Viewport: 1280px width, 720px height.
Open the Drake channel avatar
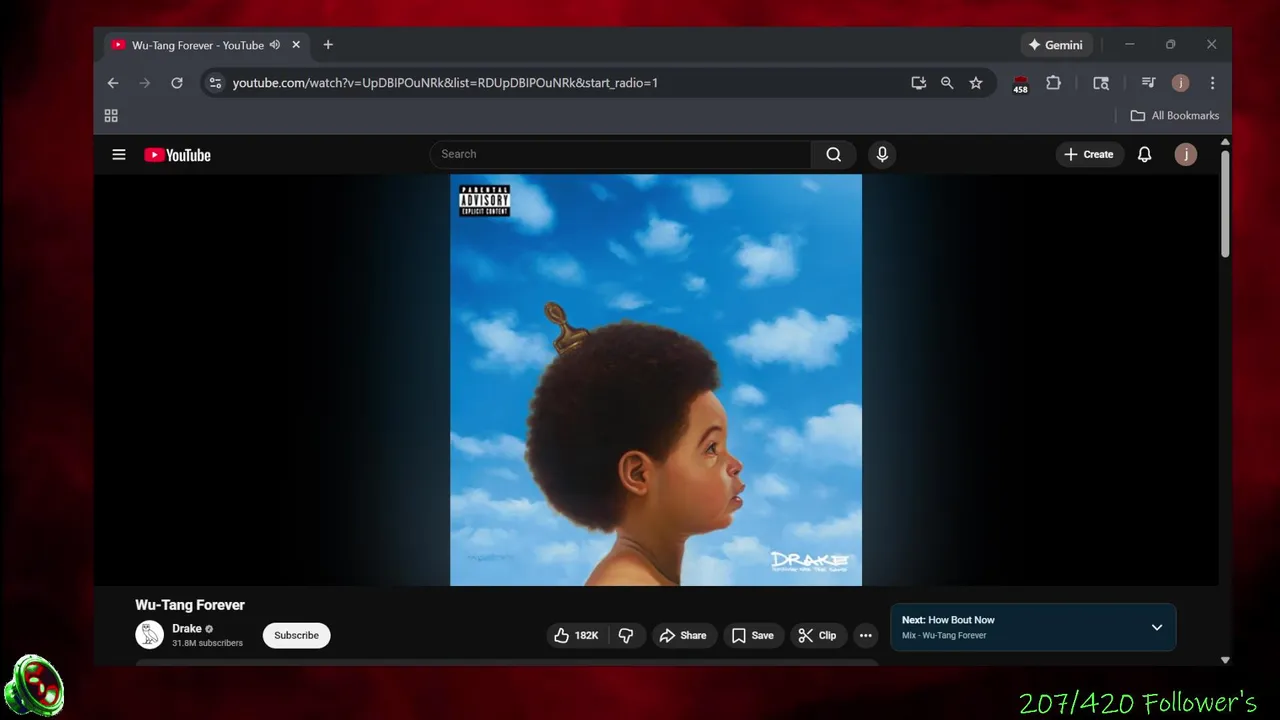pos(149,635)
